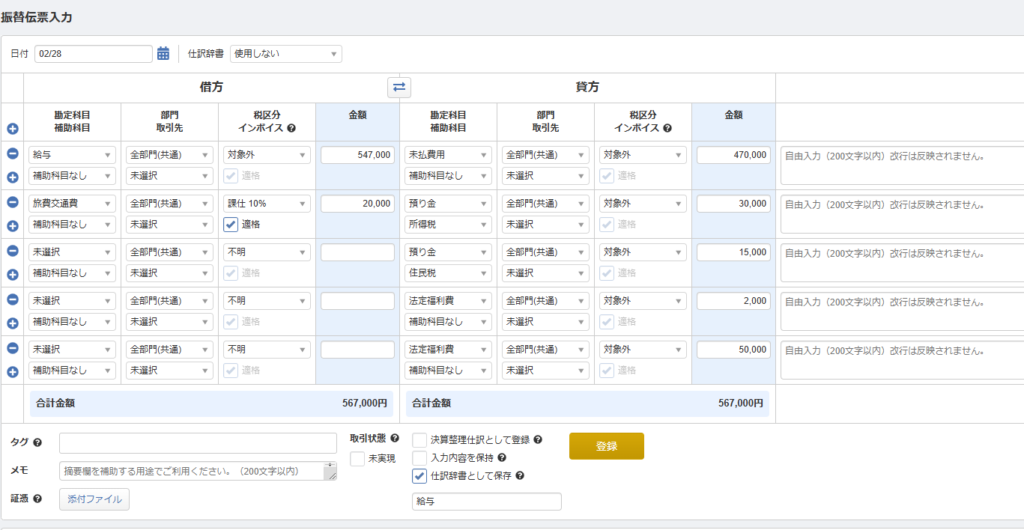
Task: Open the calendar date picker icon
Action: [163, 54]
